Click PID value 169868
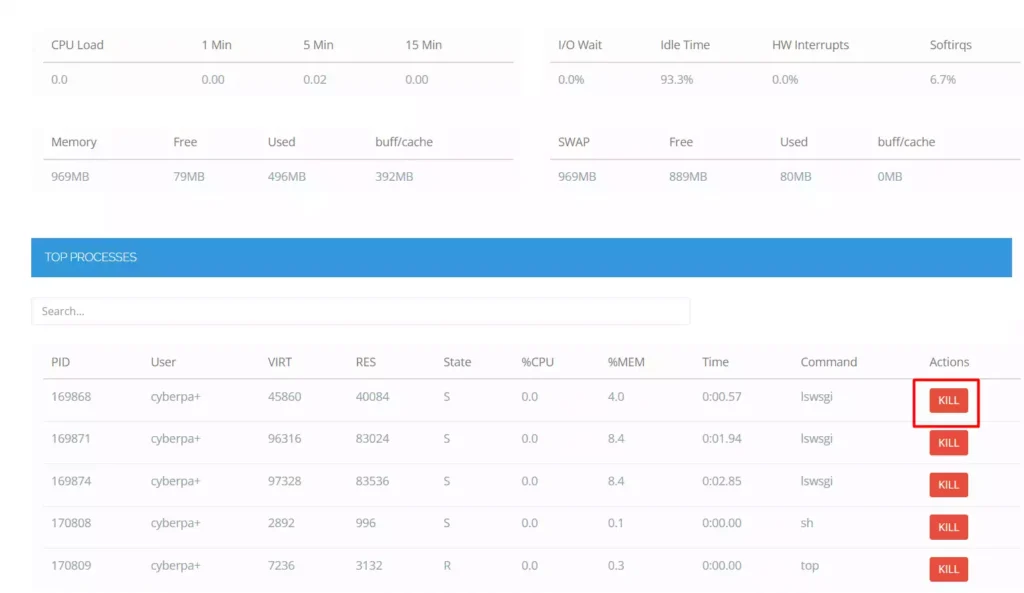Screen dimensions: 1024x593 [x=71, y=396]
